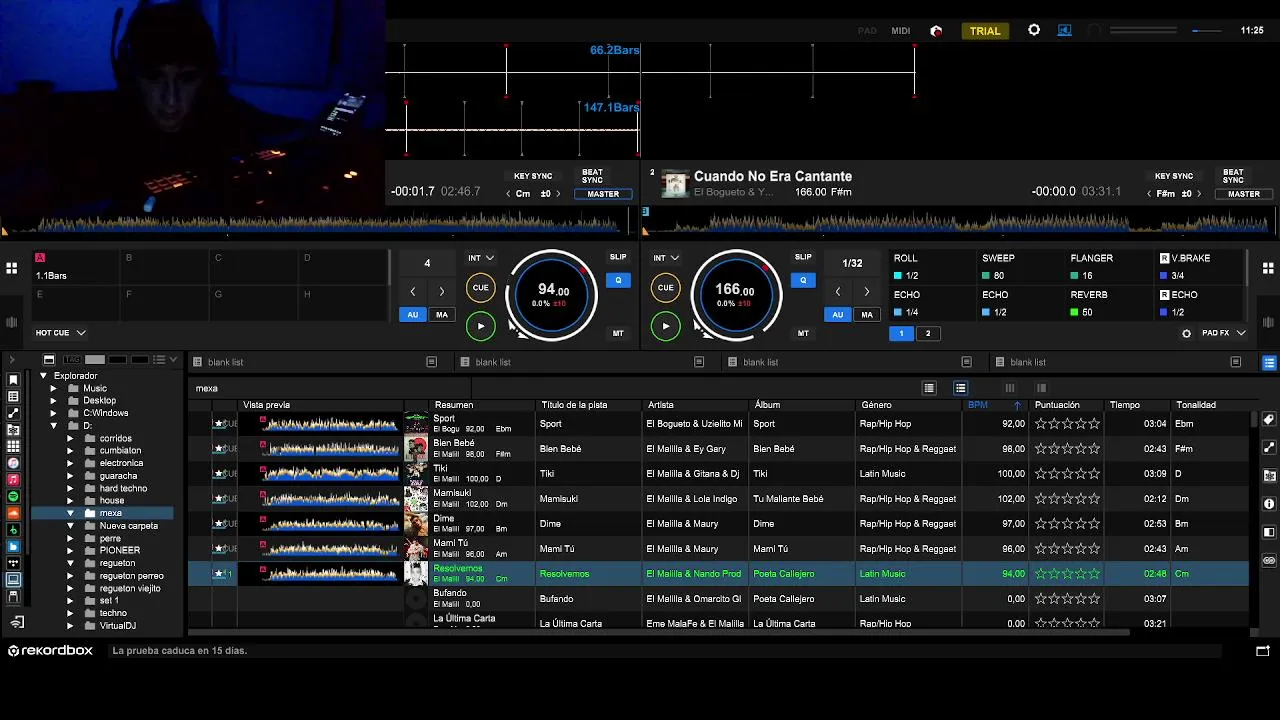Open the iTunes library icon in sidebar

13,463
